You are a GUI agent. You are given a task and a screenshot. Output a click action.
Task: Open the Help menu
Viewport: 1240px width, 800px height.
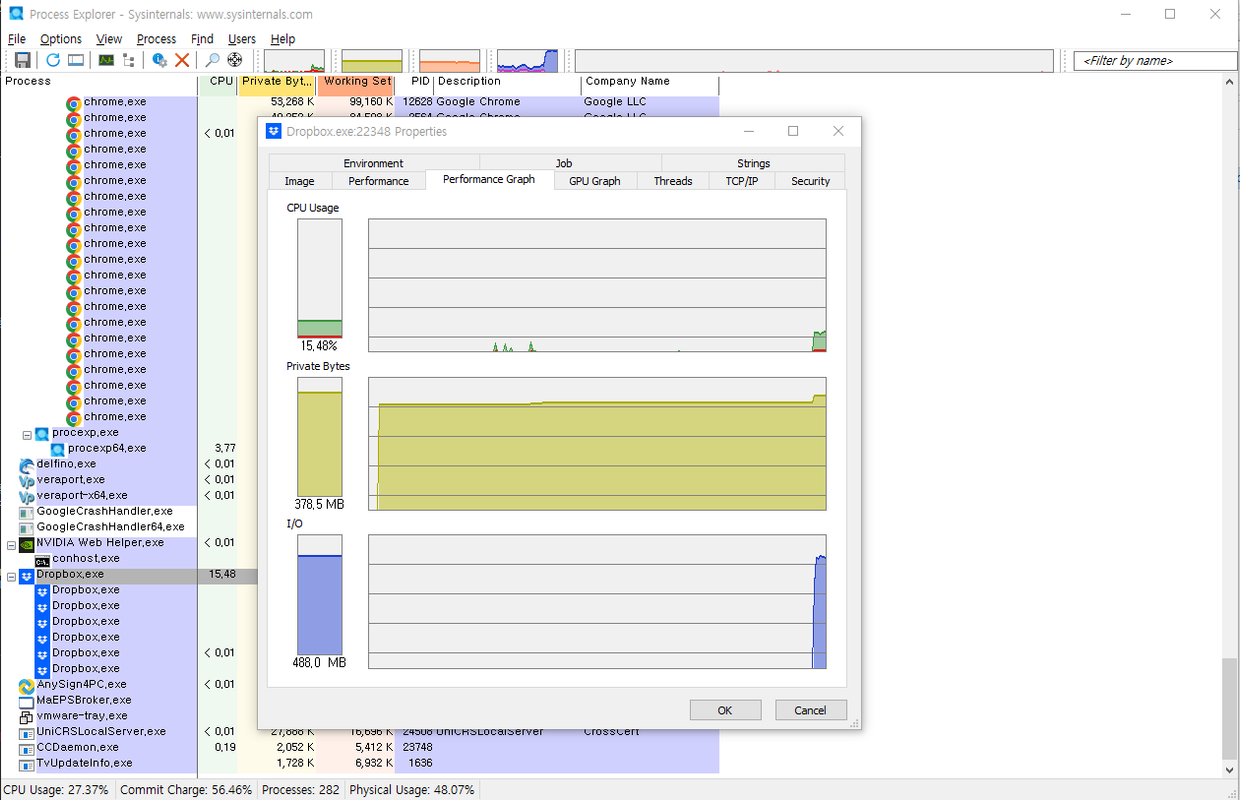tap(283, 39)
